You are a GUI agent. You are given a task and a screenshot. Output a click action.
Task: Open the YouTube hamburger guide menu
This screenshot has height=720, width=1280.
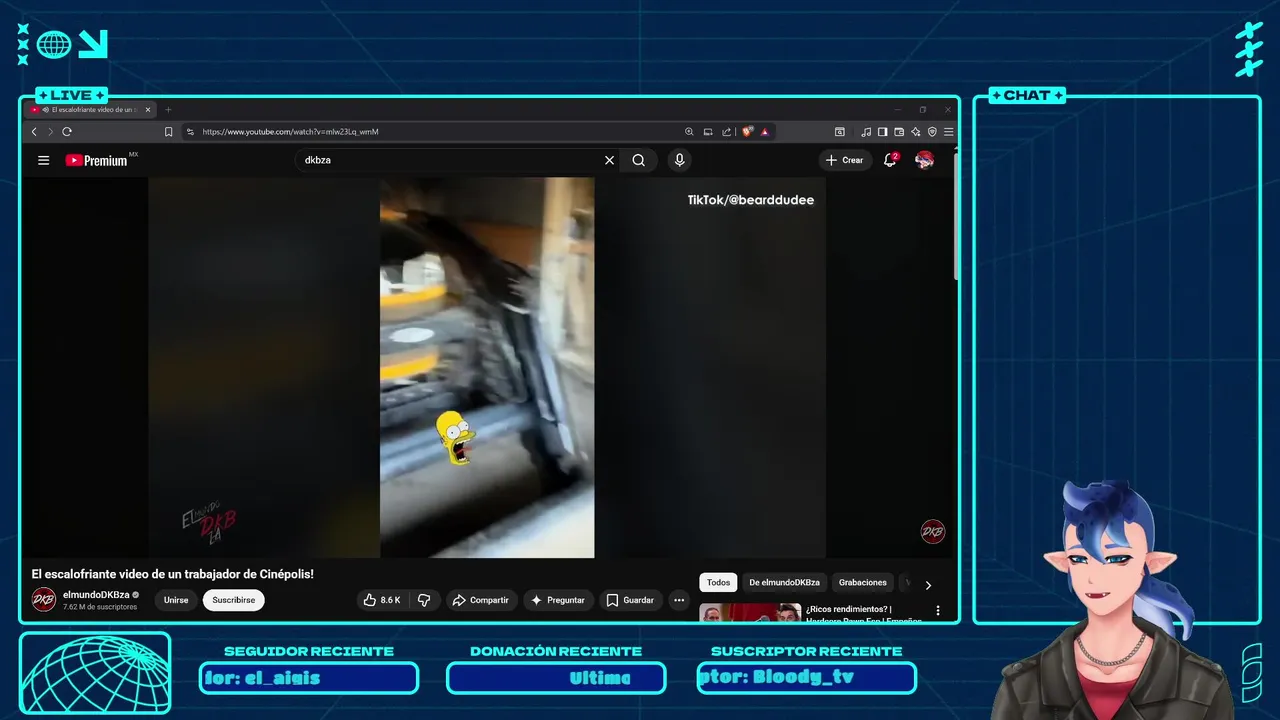pos(44,160)
